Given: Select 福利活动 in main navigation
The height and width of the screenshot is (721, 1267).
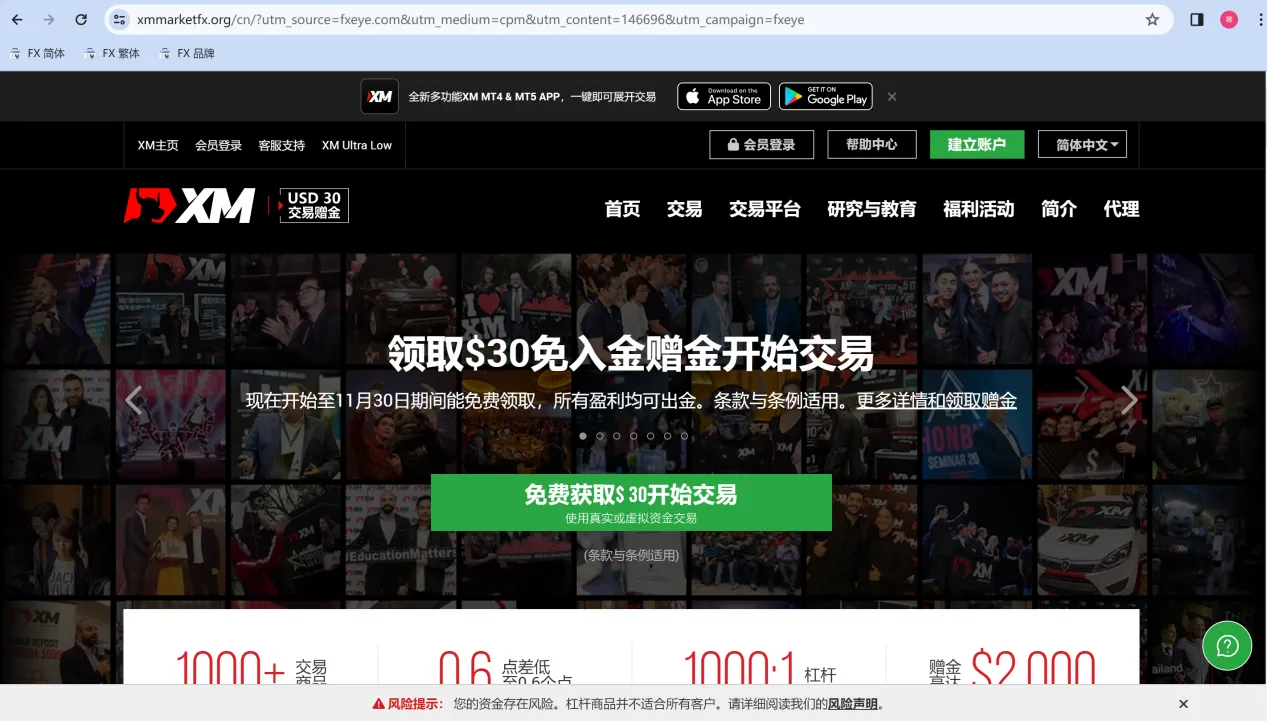Looking at the screenshot, I should [979, 209].
